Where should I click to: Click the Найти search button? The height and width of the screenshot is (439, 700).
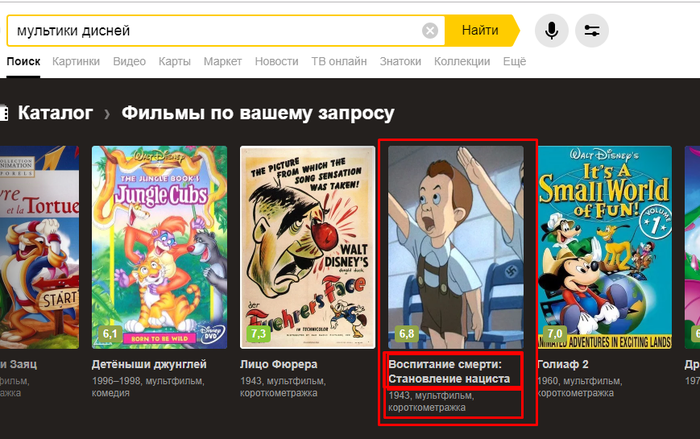click(481, 30)
